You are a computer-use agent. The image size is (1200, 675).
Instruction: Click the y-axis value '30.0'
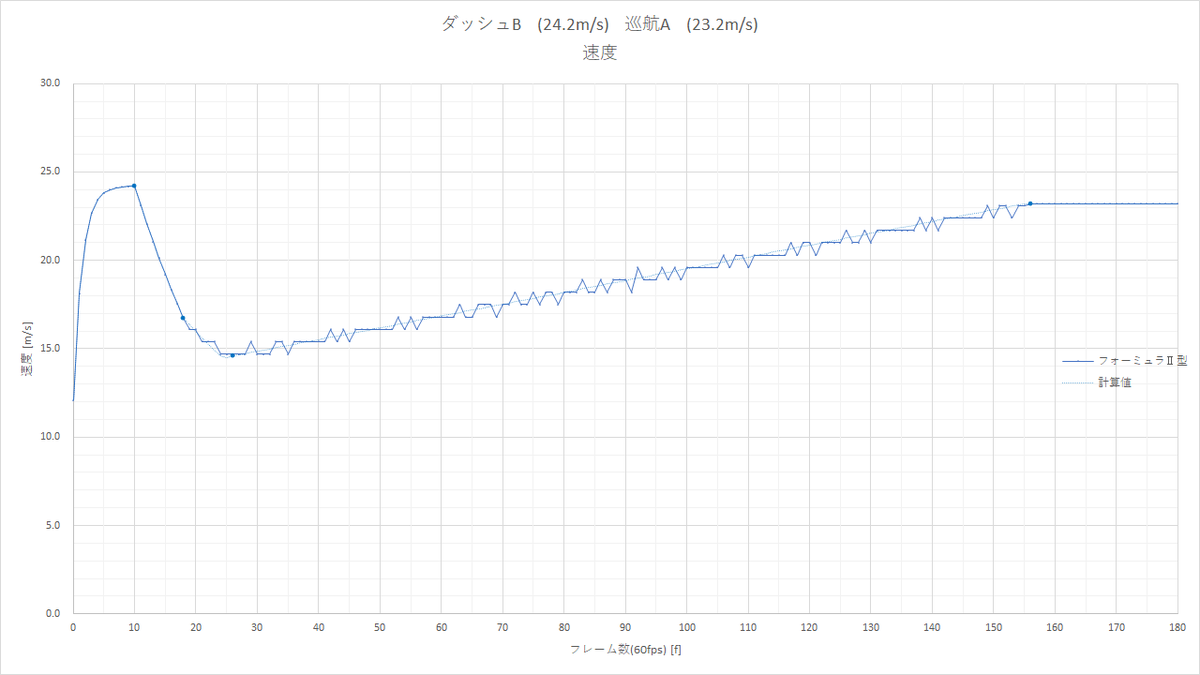(50, 83)
